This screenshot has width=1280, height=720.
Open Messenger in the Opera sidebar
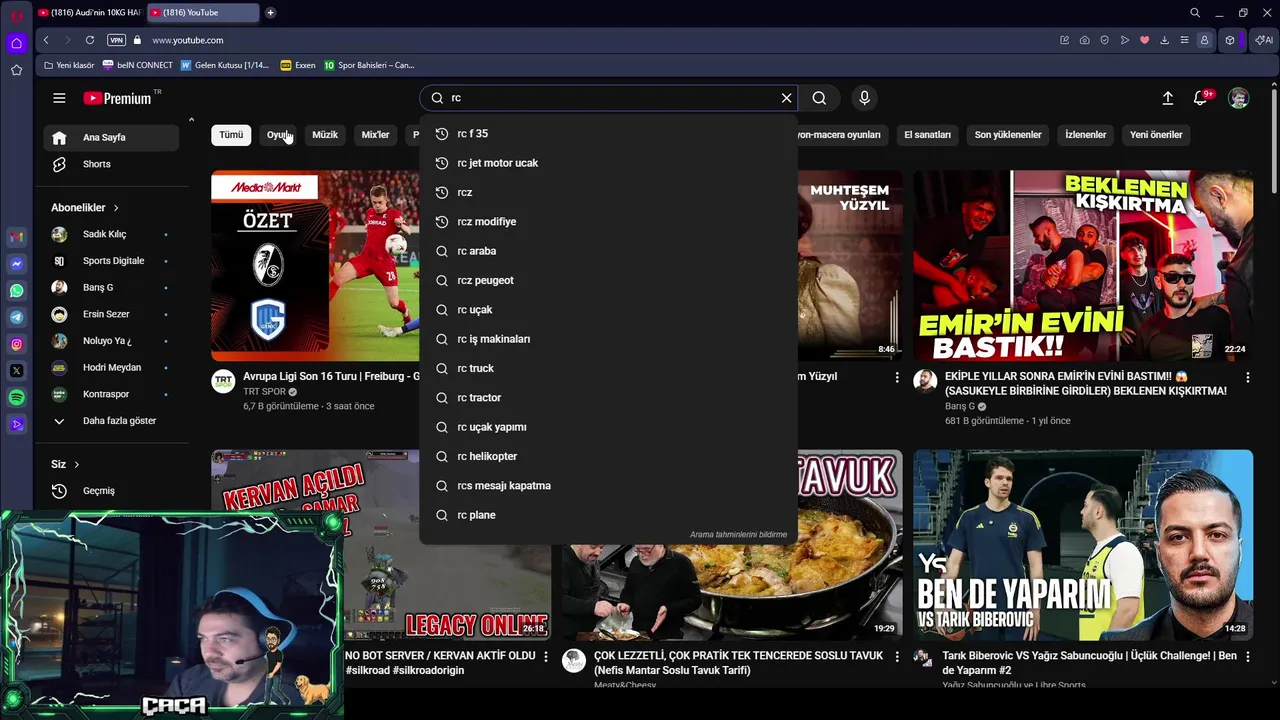pyautogui.click(x=16, y=264)
